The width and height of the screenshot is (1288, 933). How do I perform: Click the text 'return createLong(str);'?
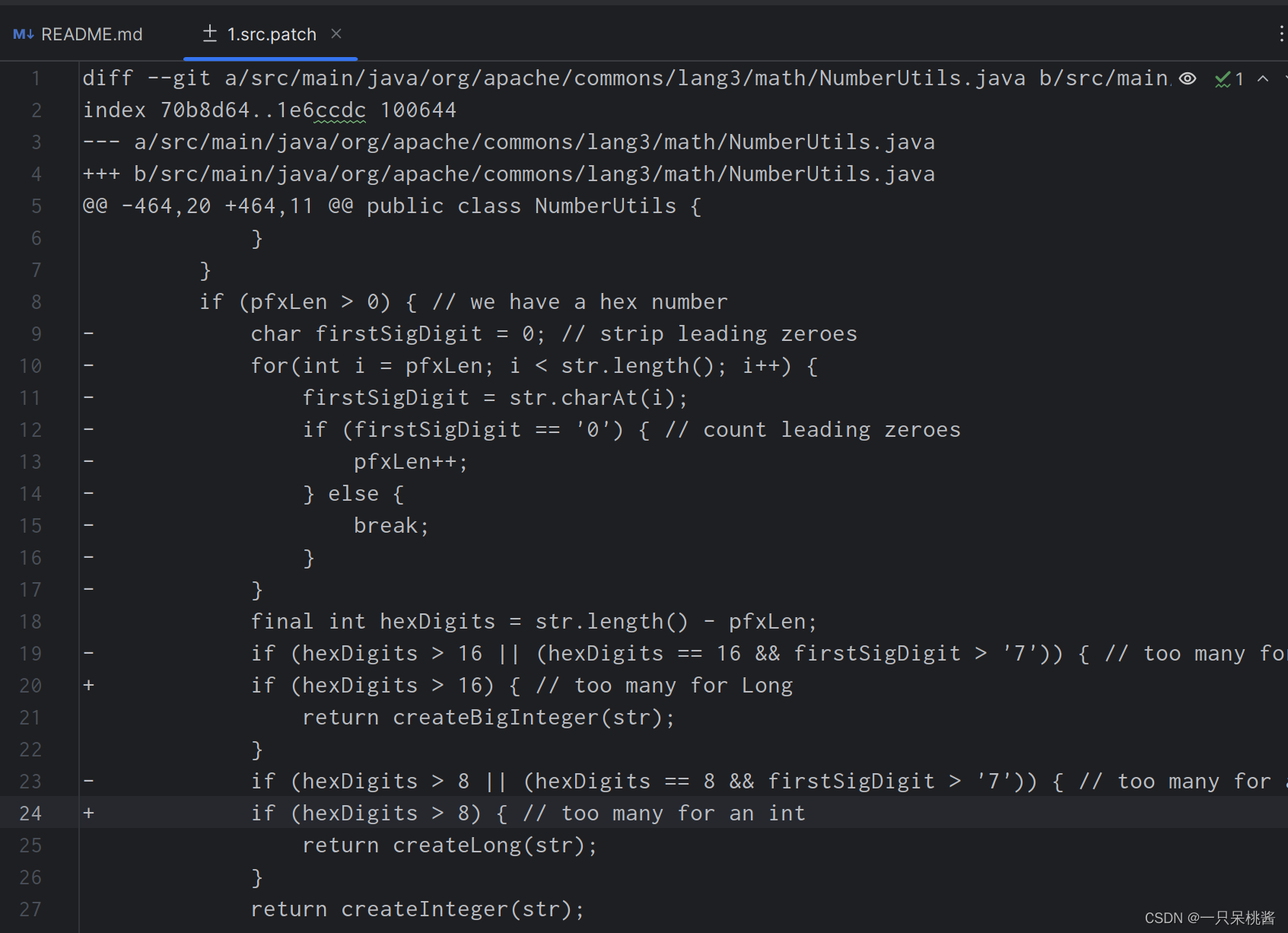(x=450, y=845)
